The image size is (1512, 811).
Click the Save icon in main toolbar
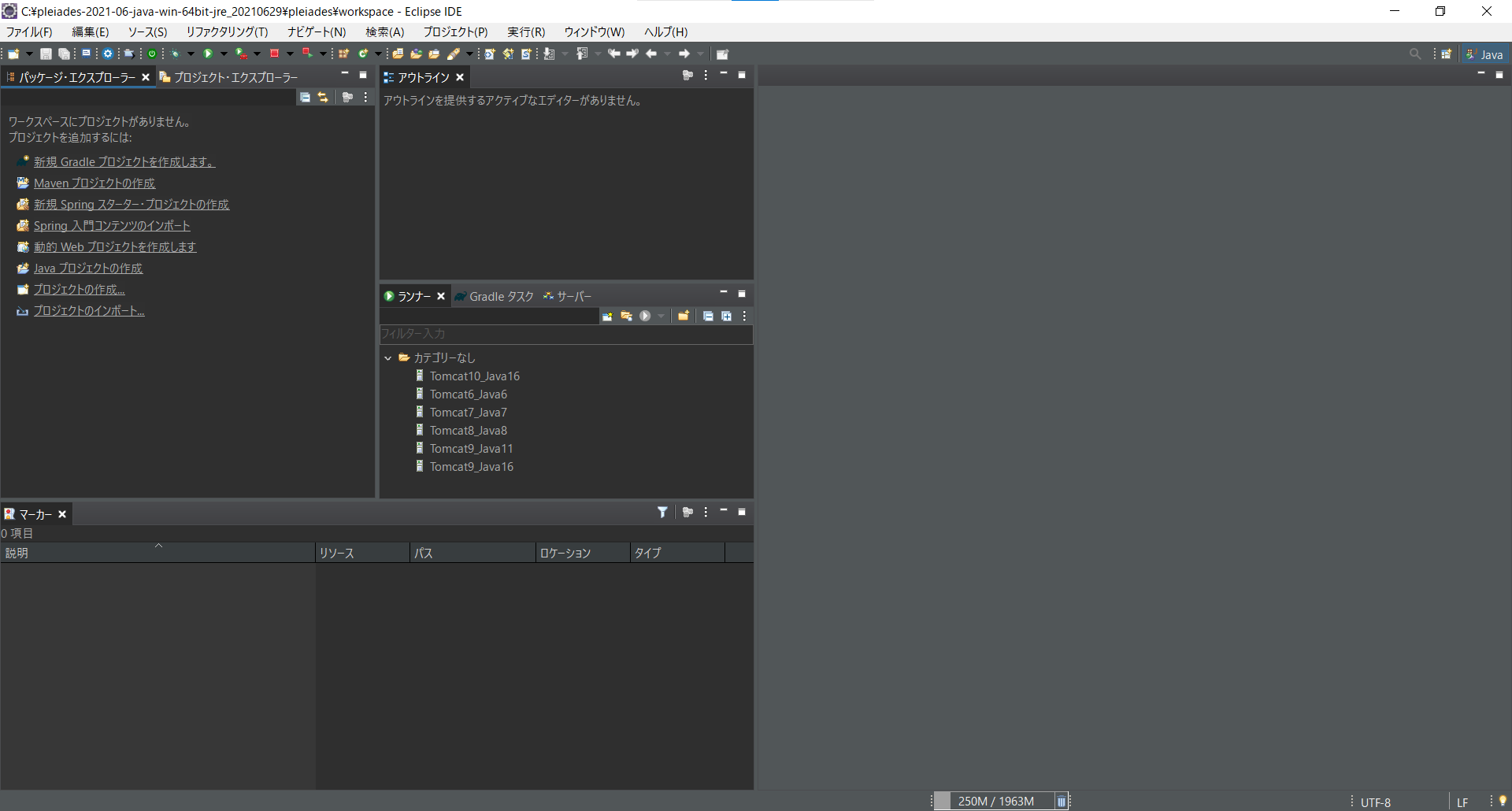46,54
